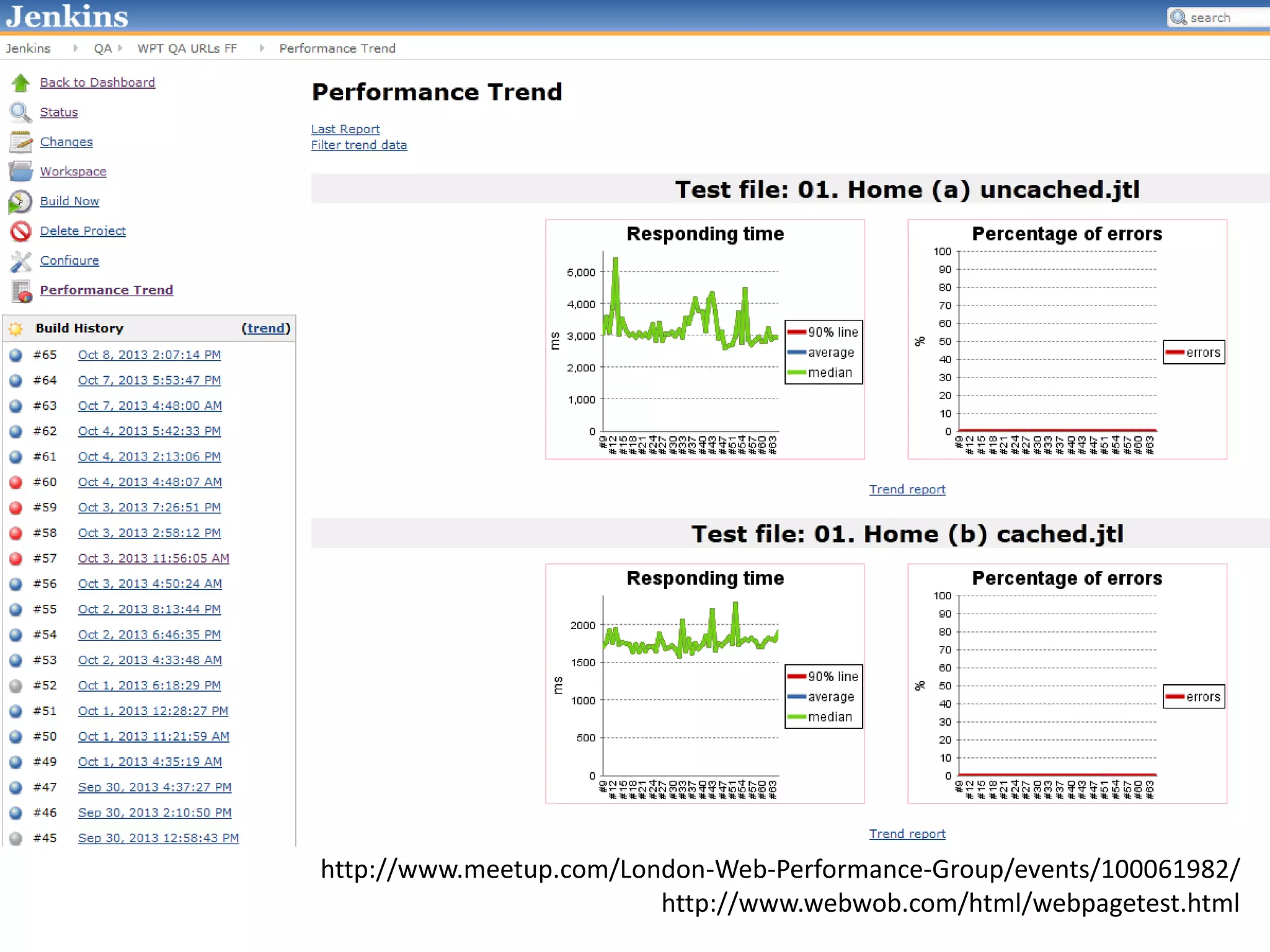
Task: Click the Workspace folder icon
Action: coord(20,172)
